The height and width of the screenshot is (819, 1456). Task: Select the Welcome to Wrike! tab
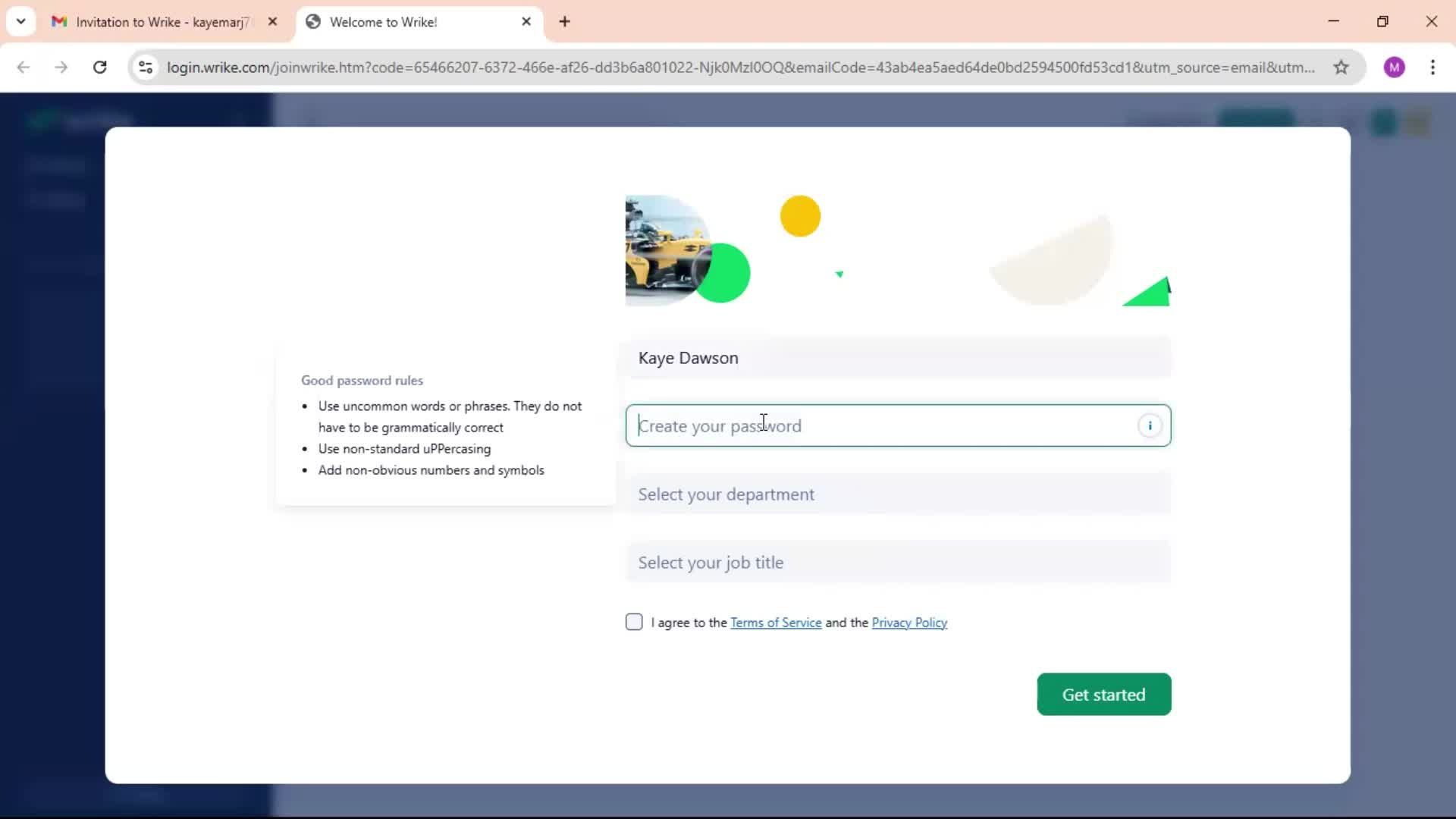419,22
